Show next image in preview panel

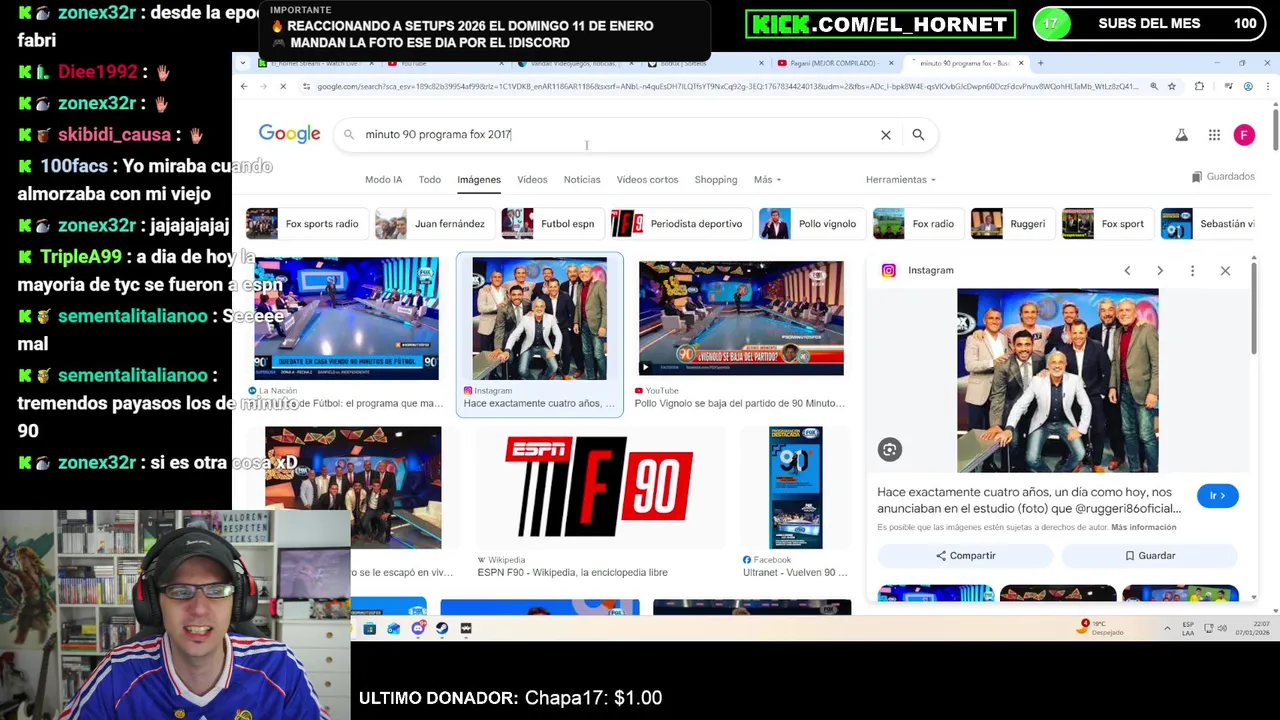pos(1160,271)
